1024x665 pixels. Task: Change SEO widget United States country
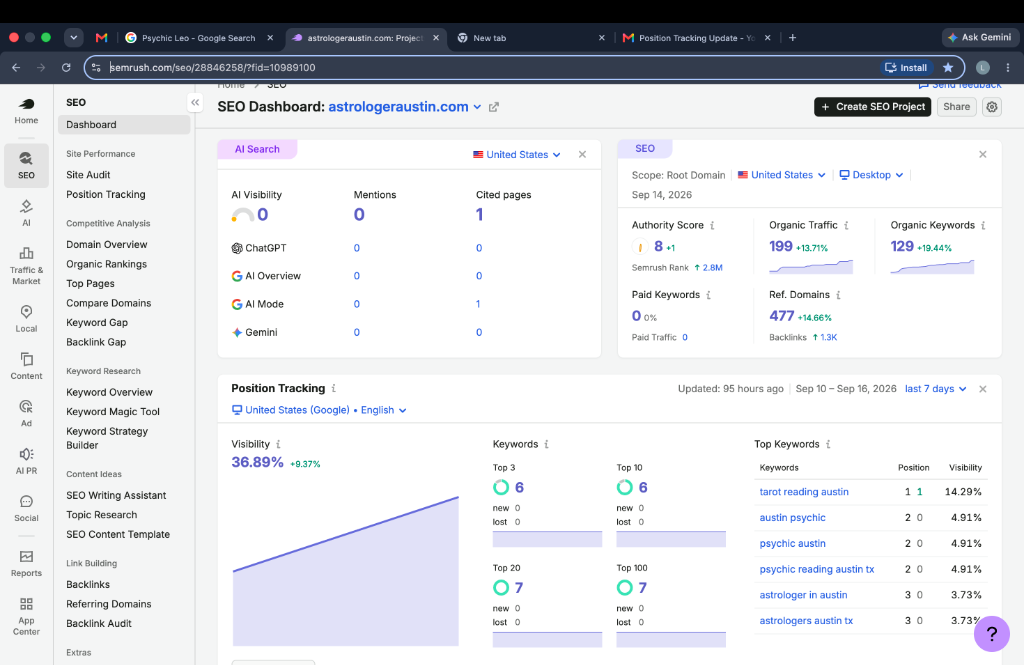782,175
